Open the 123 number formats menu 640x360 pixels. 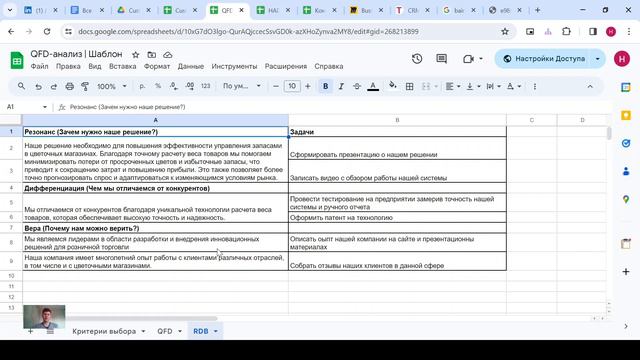(x=206, y=86)
